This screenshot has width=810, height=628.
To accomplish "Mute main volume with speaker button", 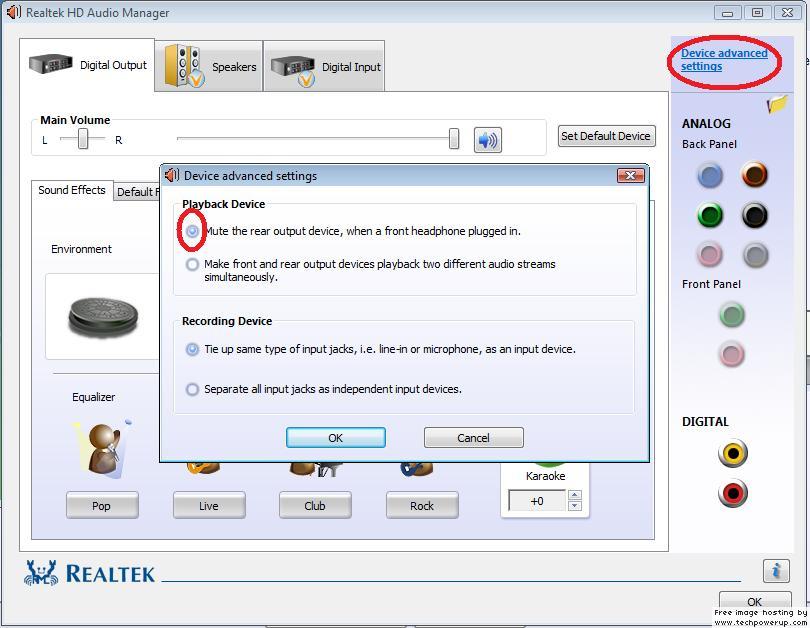I will (x=488, y=140).
